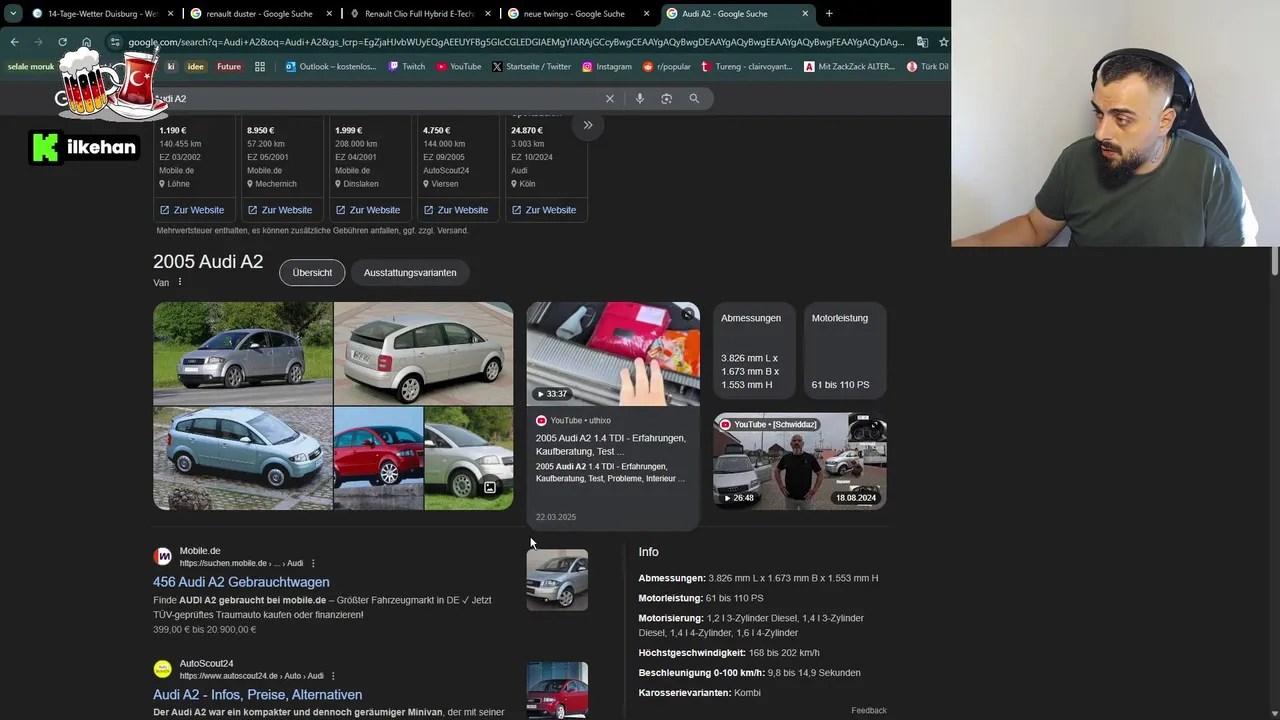
Task: Play the 33:37 YouTube video thumbnail
Action: click(x=613, y=354)
